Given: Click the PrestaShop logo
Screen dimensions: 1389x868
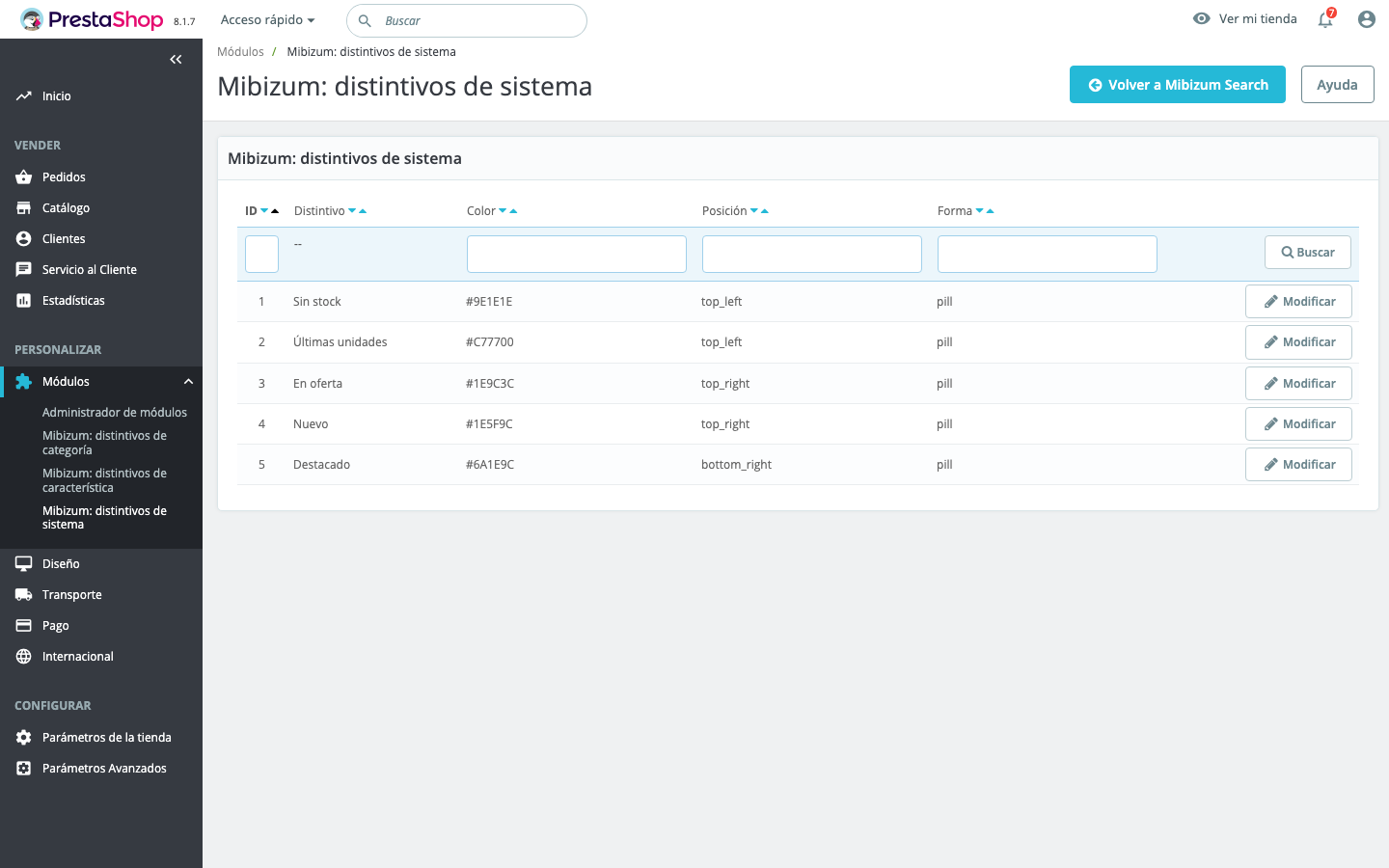Looking at the screenshot, I should [93, 19].
